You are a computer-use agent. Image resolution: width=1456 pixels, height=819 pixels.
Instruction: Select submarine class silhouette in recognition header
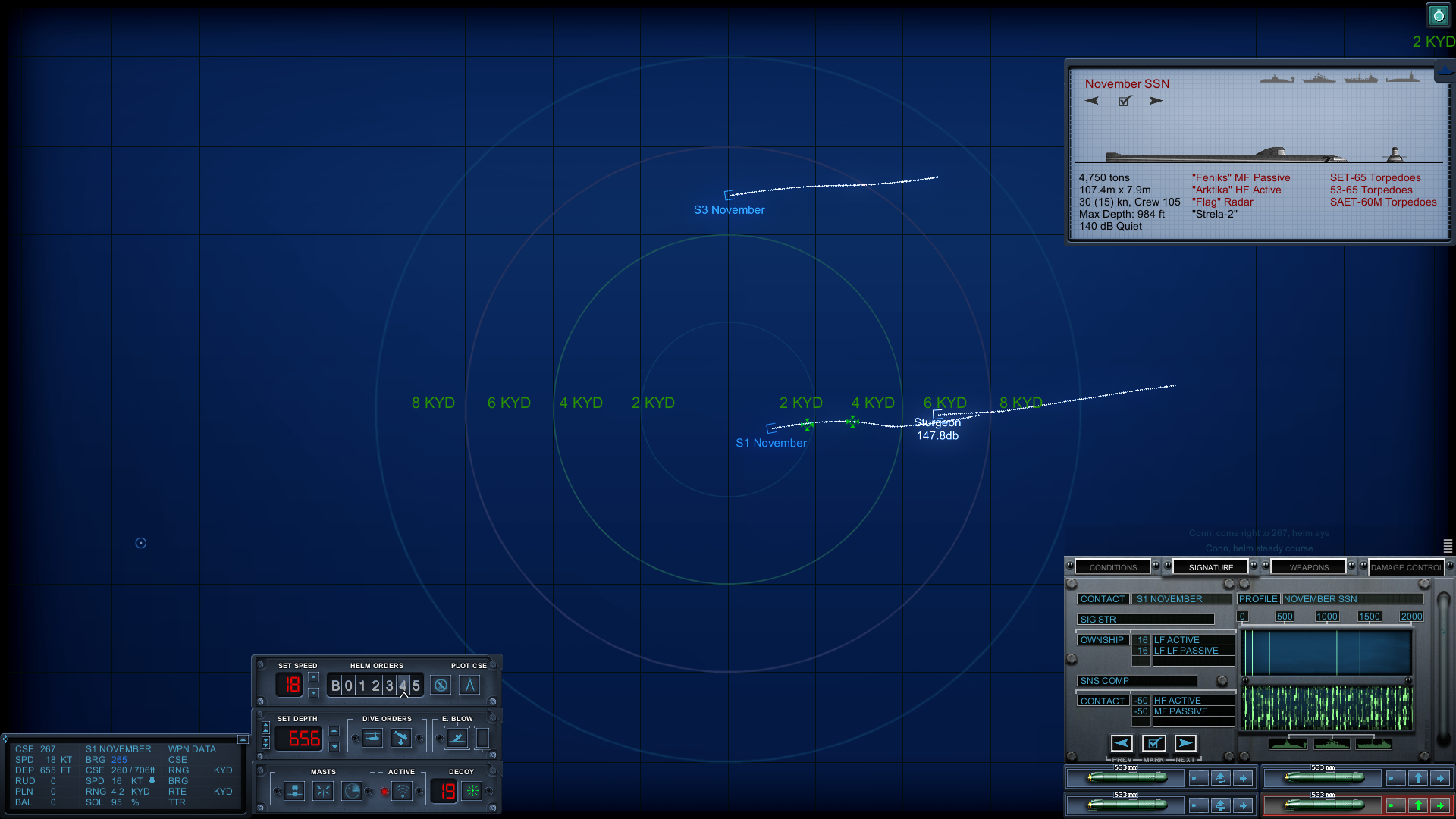pos(1403,78)
